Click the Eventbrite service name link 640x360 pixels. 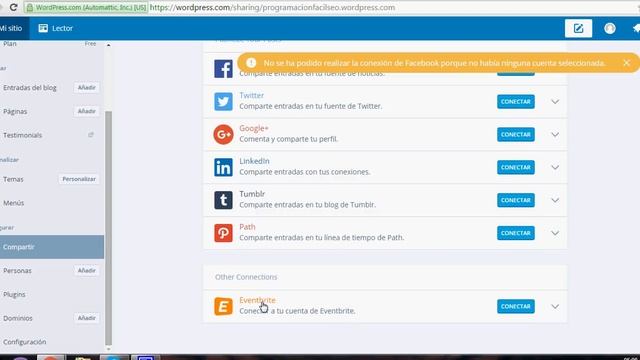pyautogui.click(x=257, y=300)
